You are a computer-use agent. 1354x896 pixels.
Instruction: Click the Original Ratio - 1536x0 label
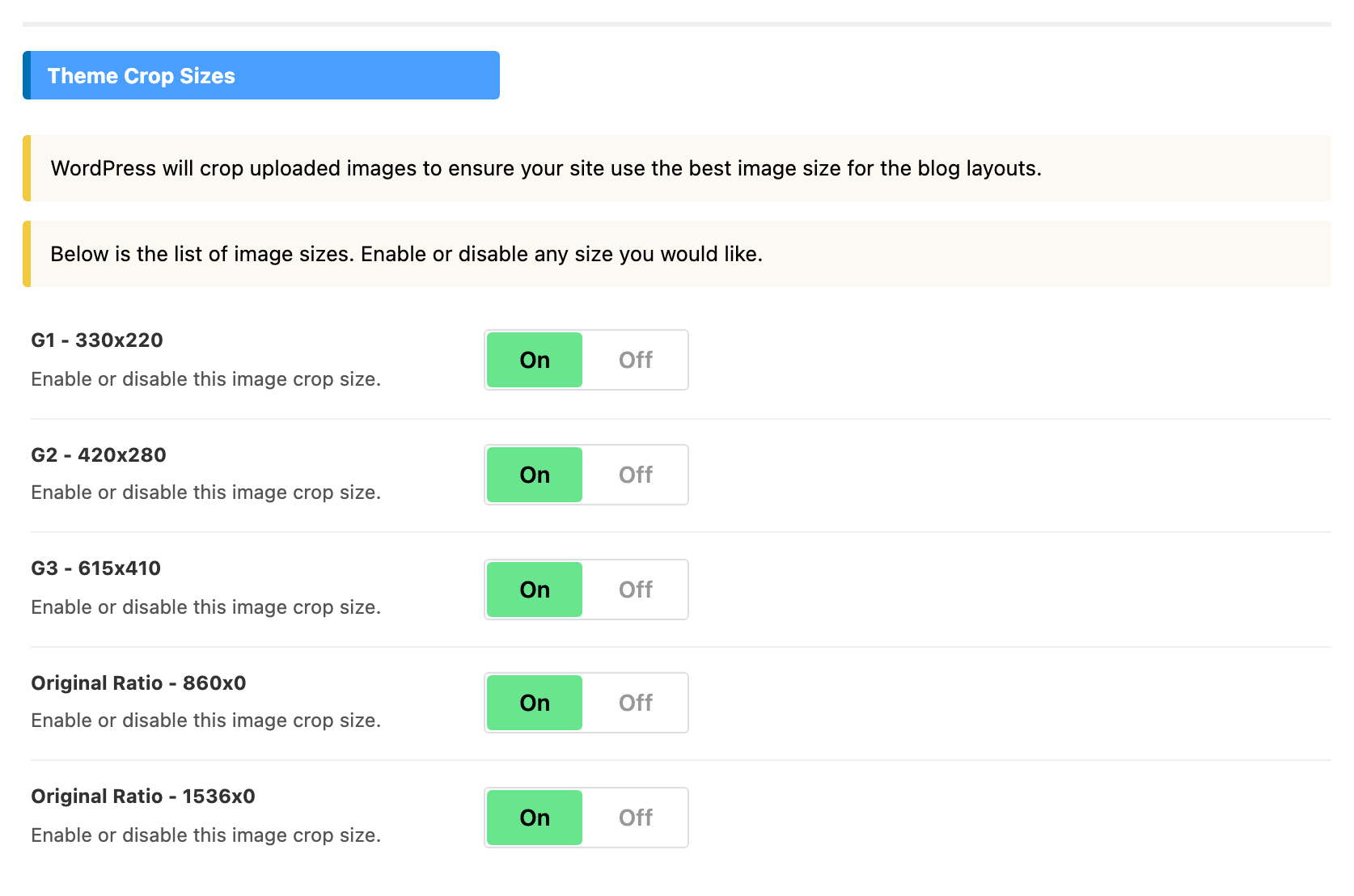(143, 797)
